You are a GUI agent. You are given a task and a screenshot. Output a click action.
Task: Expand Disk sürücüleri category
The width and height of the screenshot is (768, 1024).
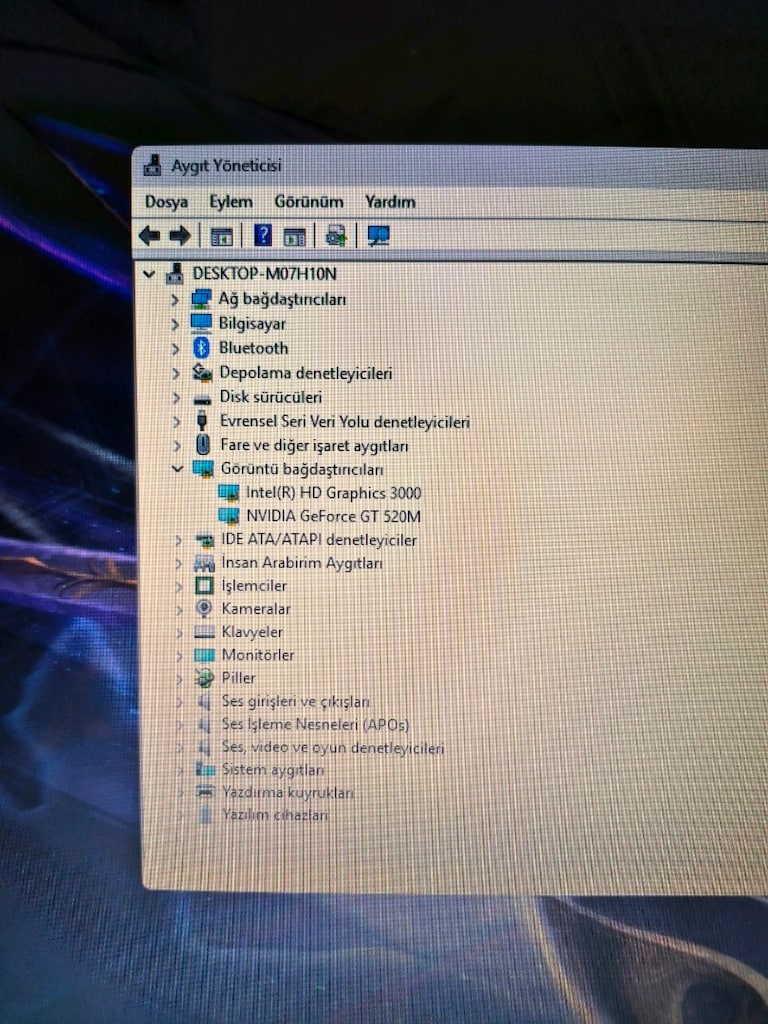pos(176,397)
